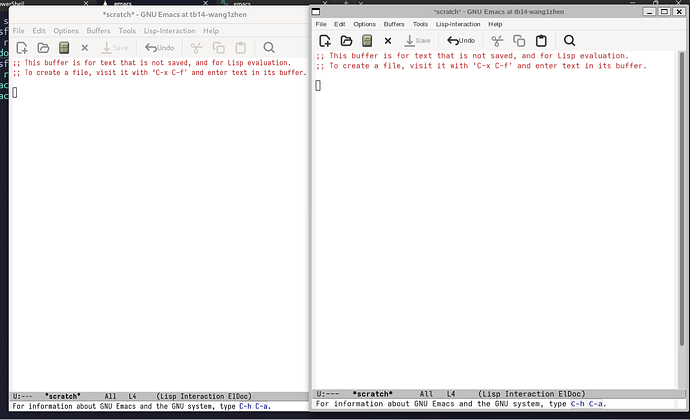Switch to first emacs terminal tab
This screenshot has width=690, height=420.
coord(123,4)
